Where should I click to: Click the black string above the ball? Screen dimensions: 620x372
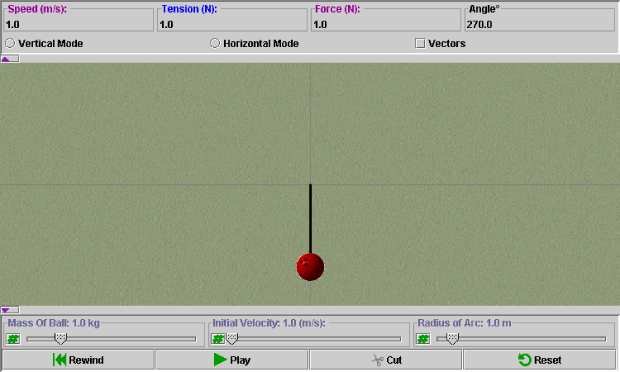coord(310,219)
